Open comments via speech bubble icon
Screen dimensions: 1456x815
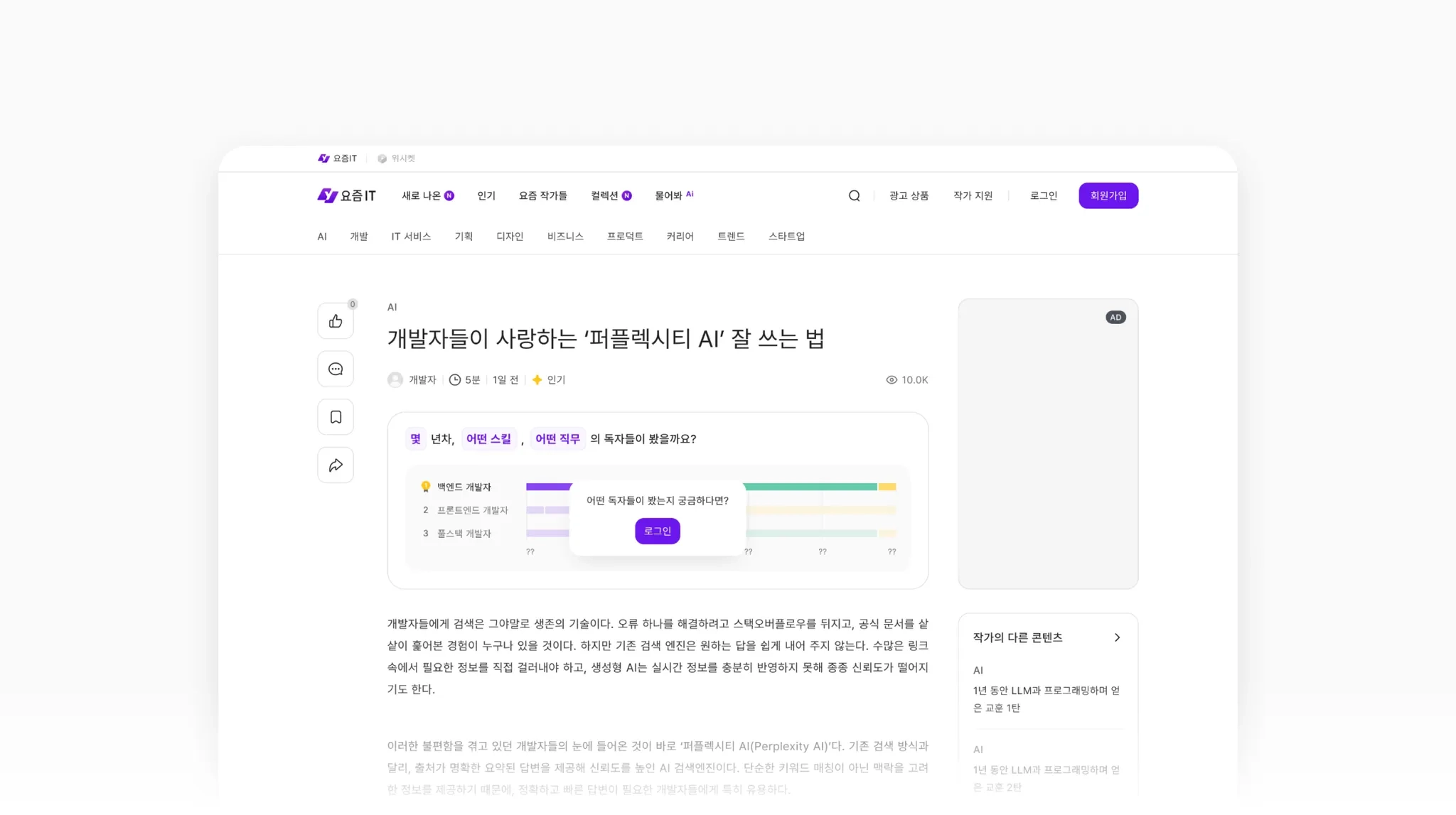click(x=336, y=369)
